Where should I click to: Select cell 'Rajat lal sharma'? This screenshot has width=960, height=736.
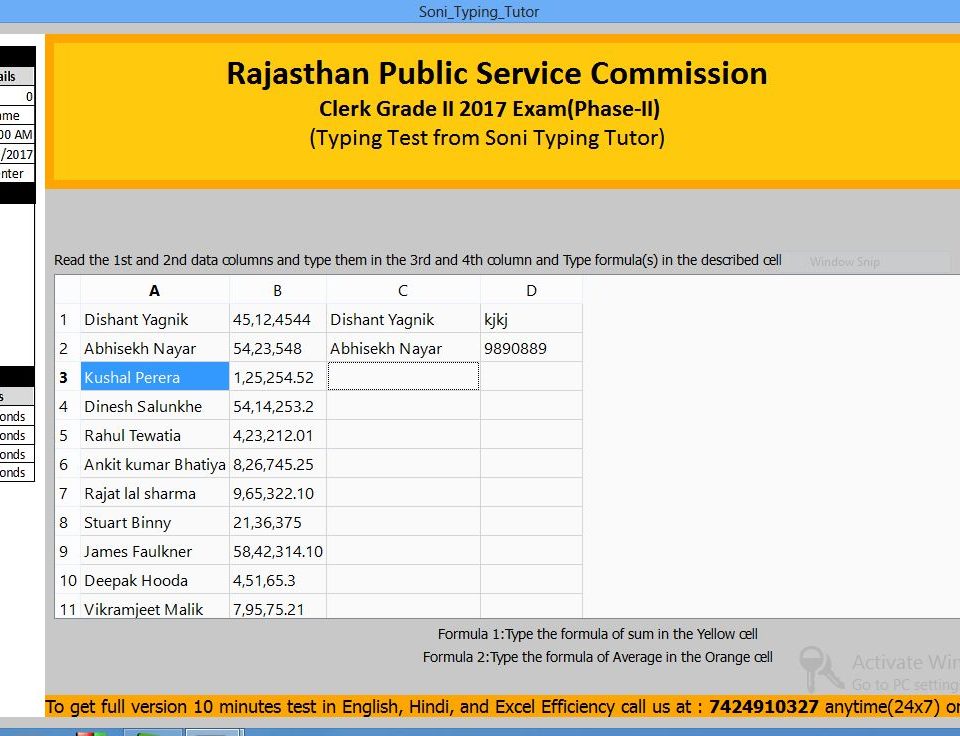[x=155, y=493]
